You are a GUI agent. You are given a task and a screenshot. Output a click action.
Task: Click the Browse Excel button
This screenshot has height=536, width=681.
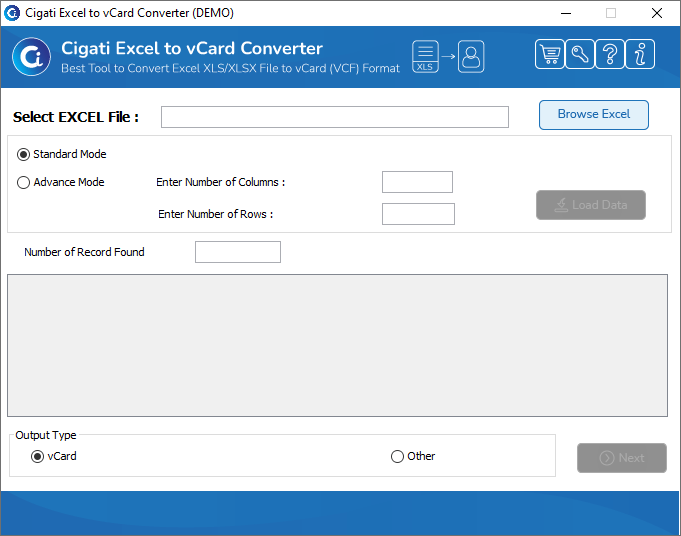pos(594,115)
